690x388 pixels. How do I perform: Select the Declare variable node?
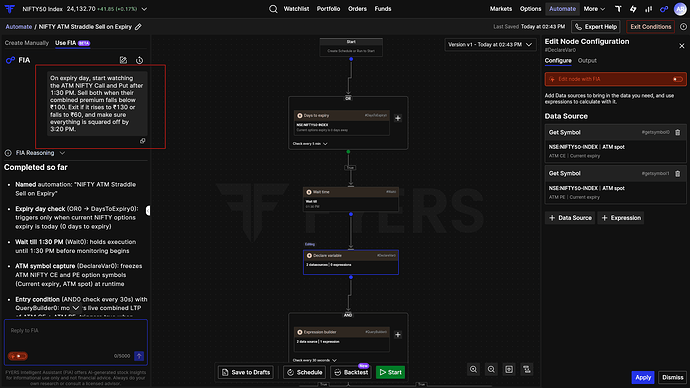351,262
